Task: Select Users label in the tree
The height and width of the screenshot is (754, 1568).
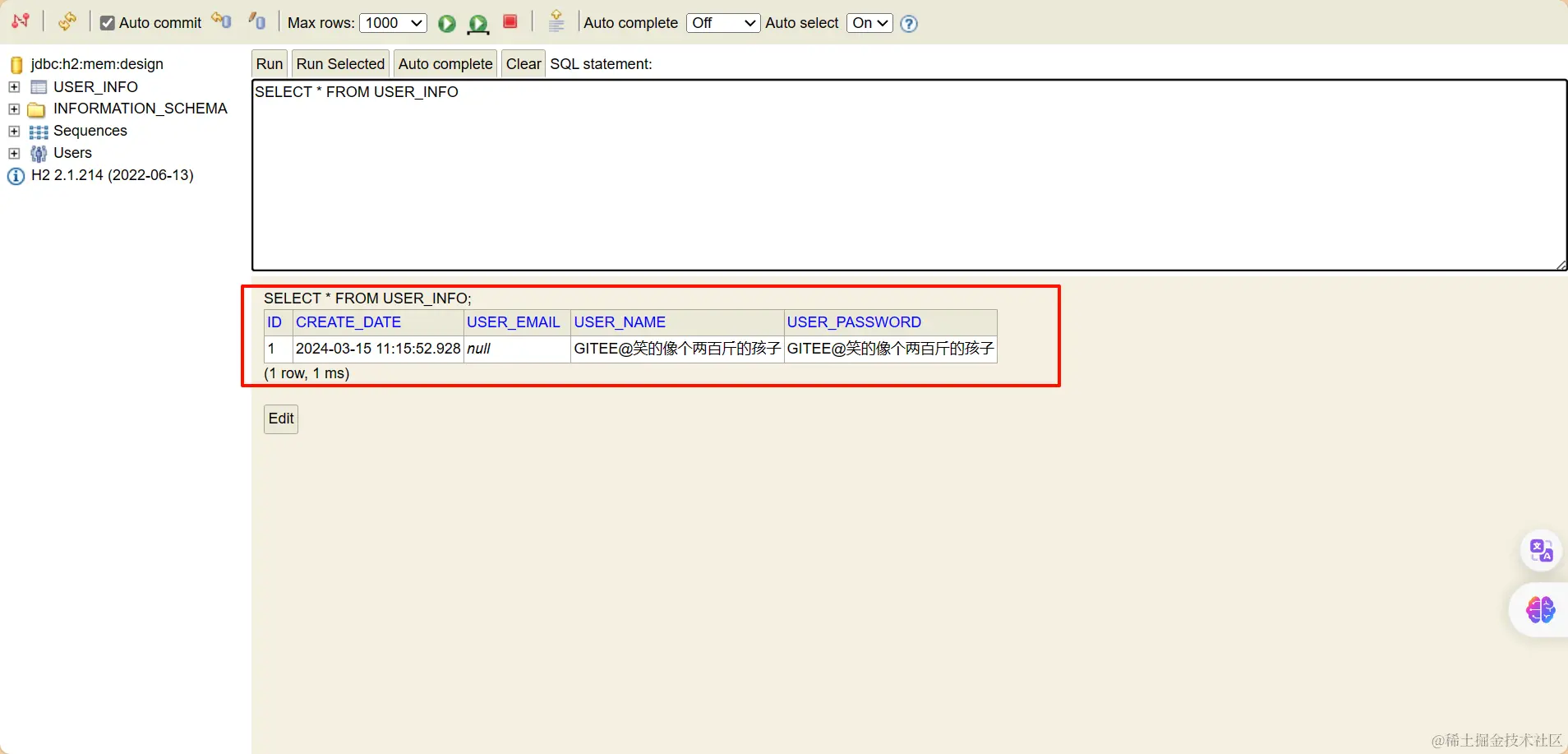Action: point(72,153)
